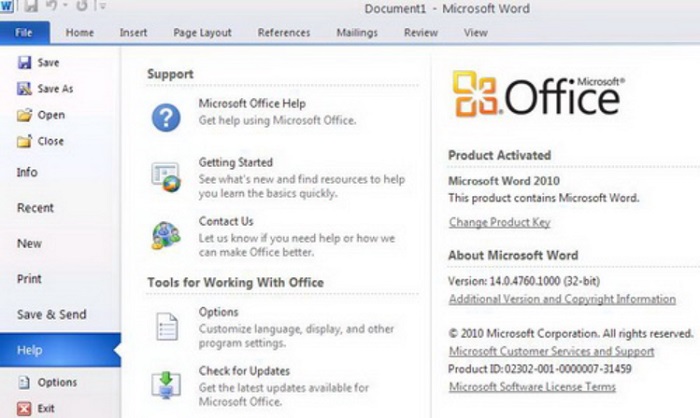Click the Microsoft Office Help question mark icon
Screen dimensions: 700x418
click(x=166, y=117)
